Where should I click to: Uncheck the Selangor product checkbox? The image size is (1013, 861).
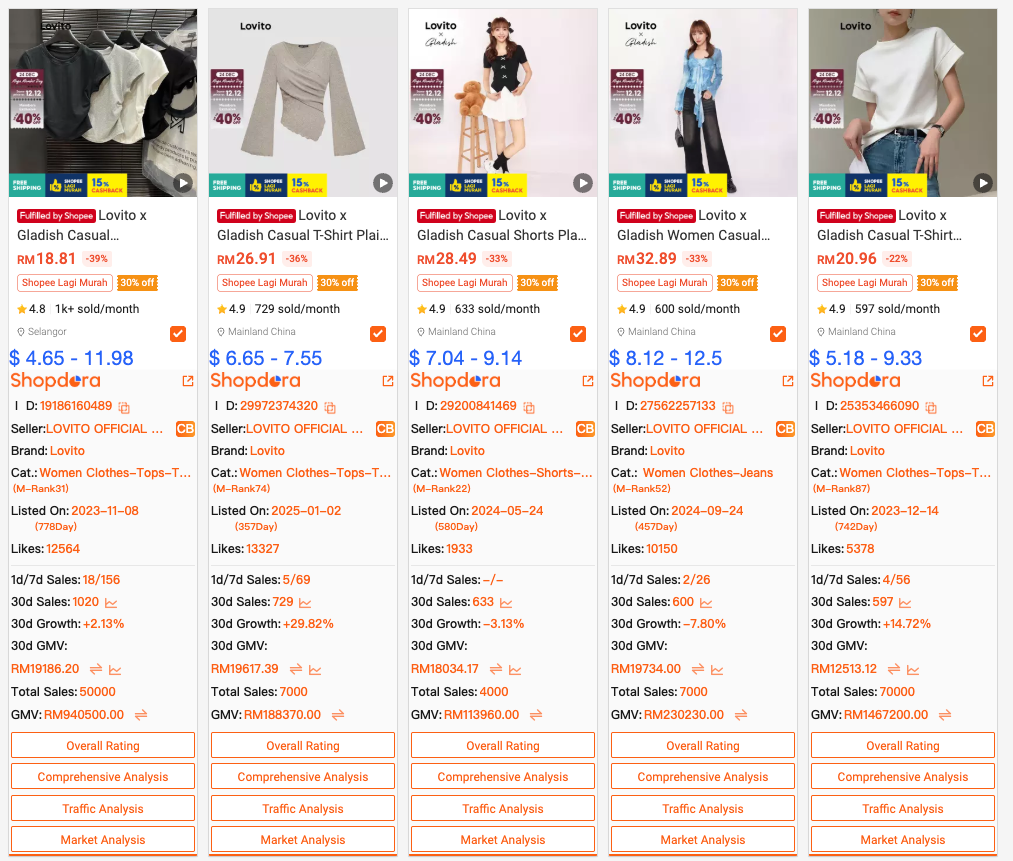(x=178, y=333)
